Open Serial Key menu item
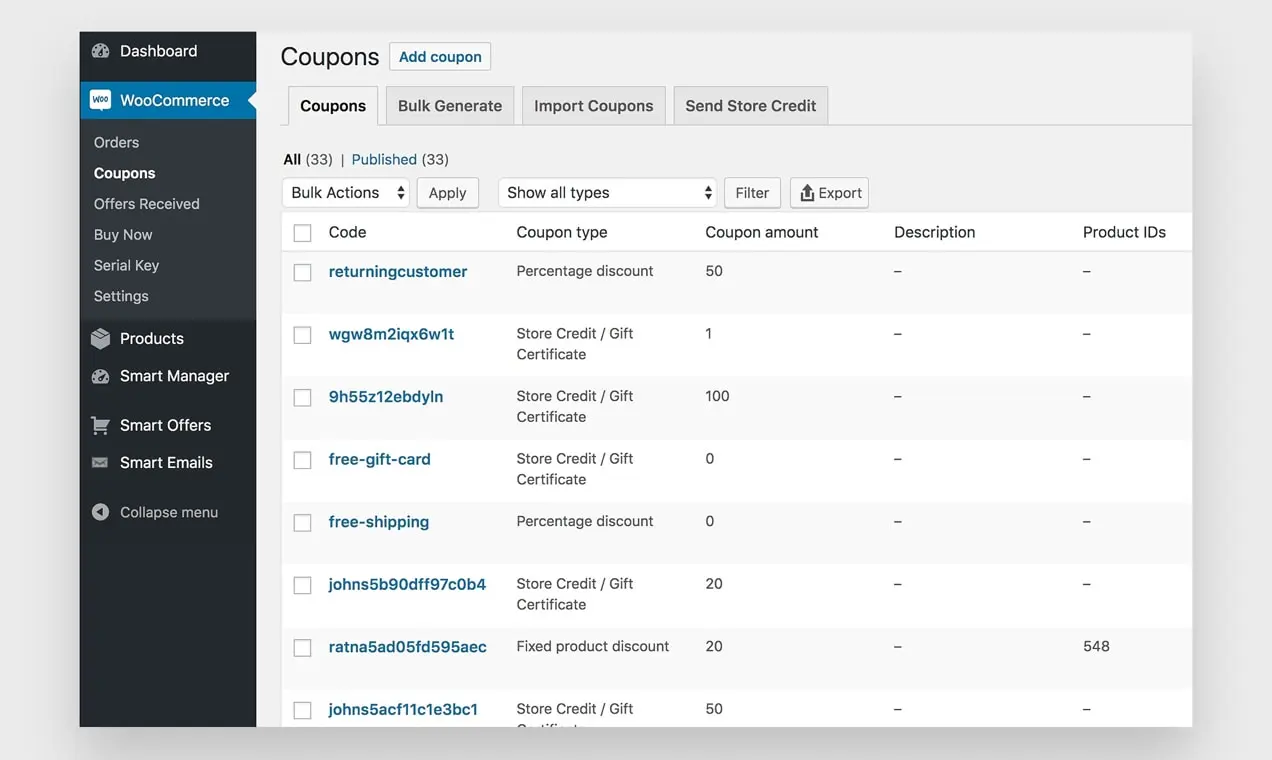1272x760 pixels. 126,265
